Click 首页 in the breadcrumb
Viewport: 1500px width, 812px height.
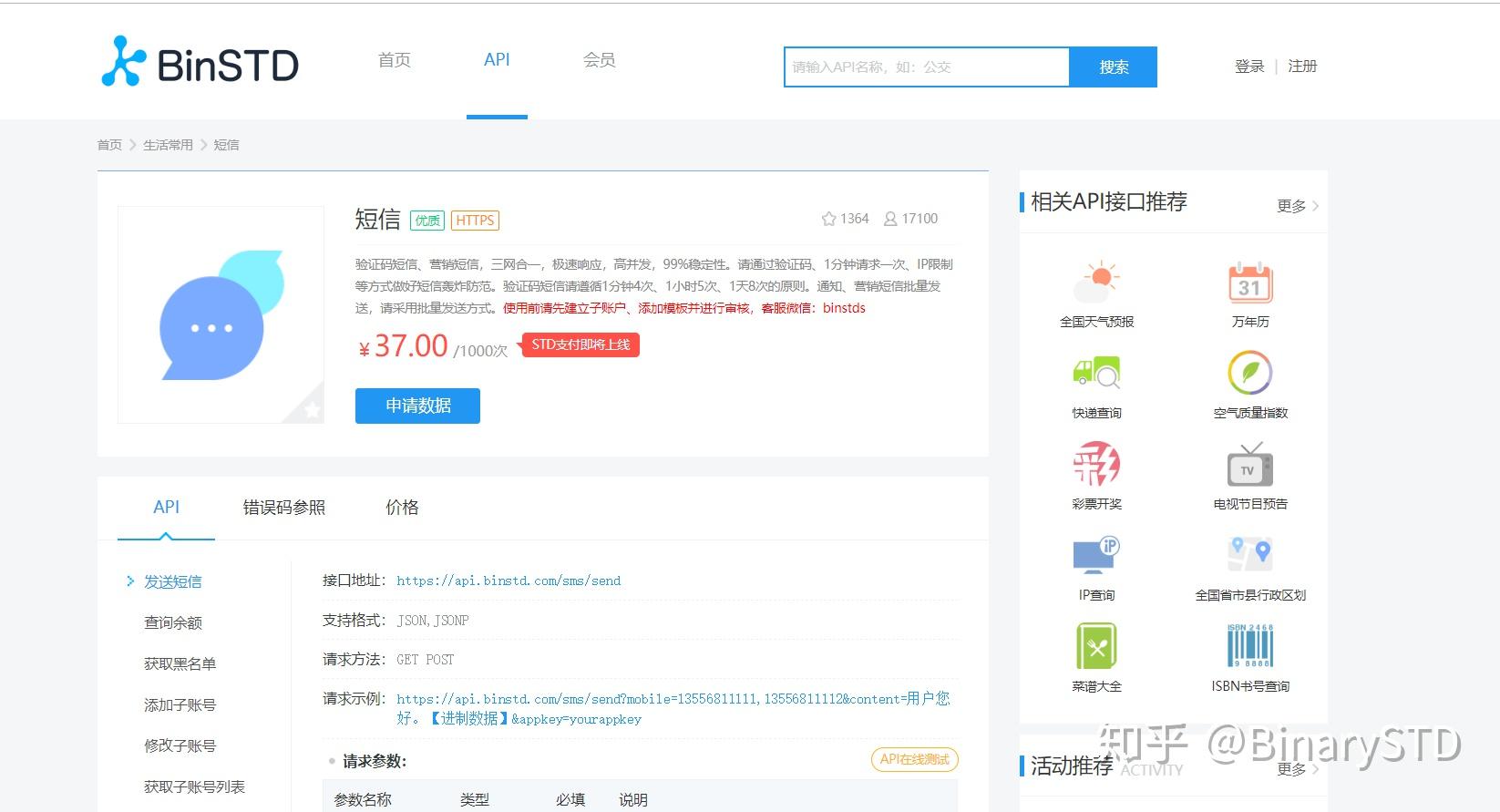(x=109, y=145)
